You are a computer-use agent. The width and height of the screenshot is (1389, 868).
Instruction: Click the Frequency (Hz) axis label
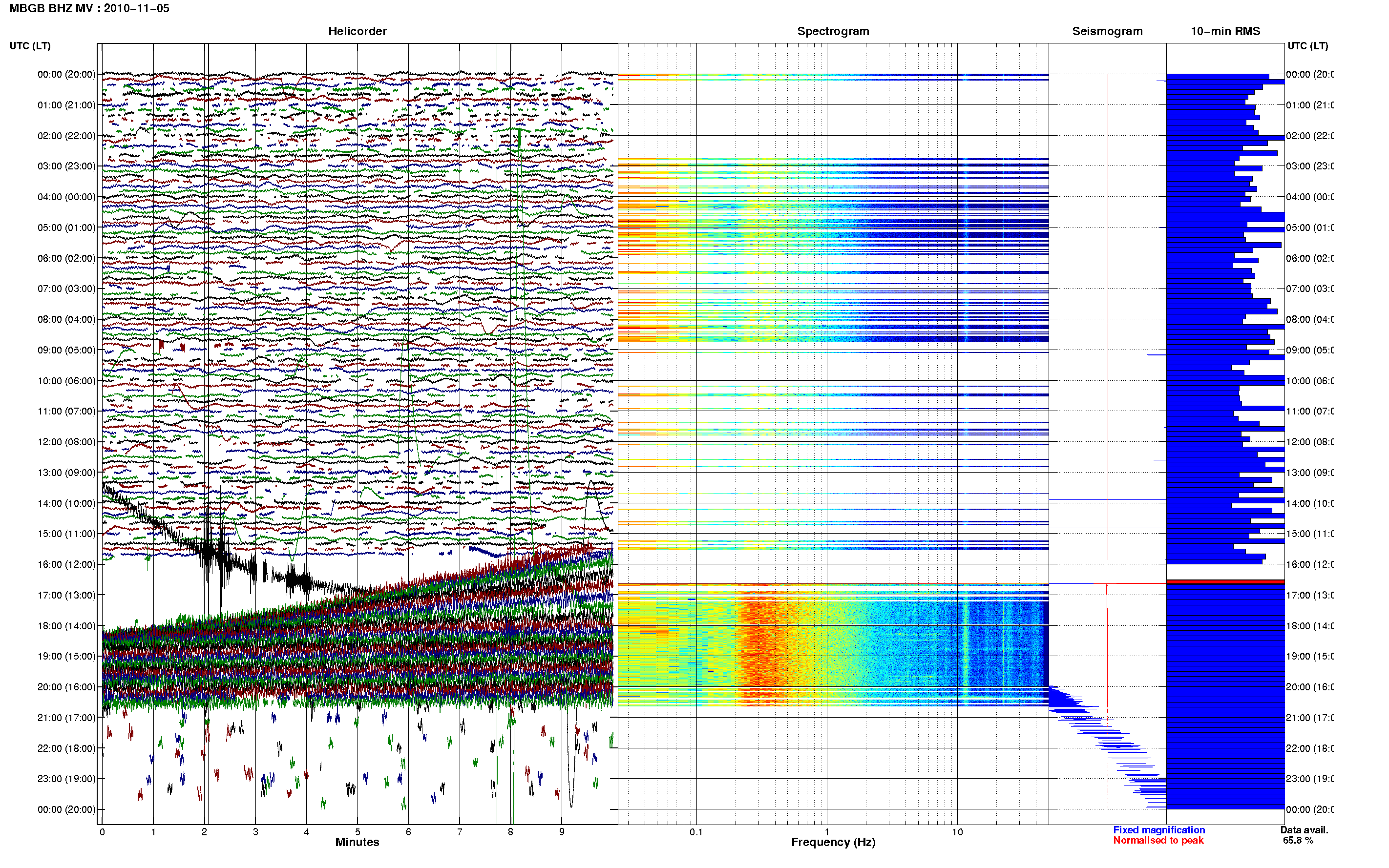point(833,842)
